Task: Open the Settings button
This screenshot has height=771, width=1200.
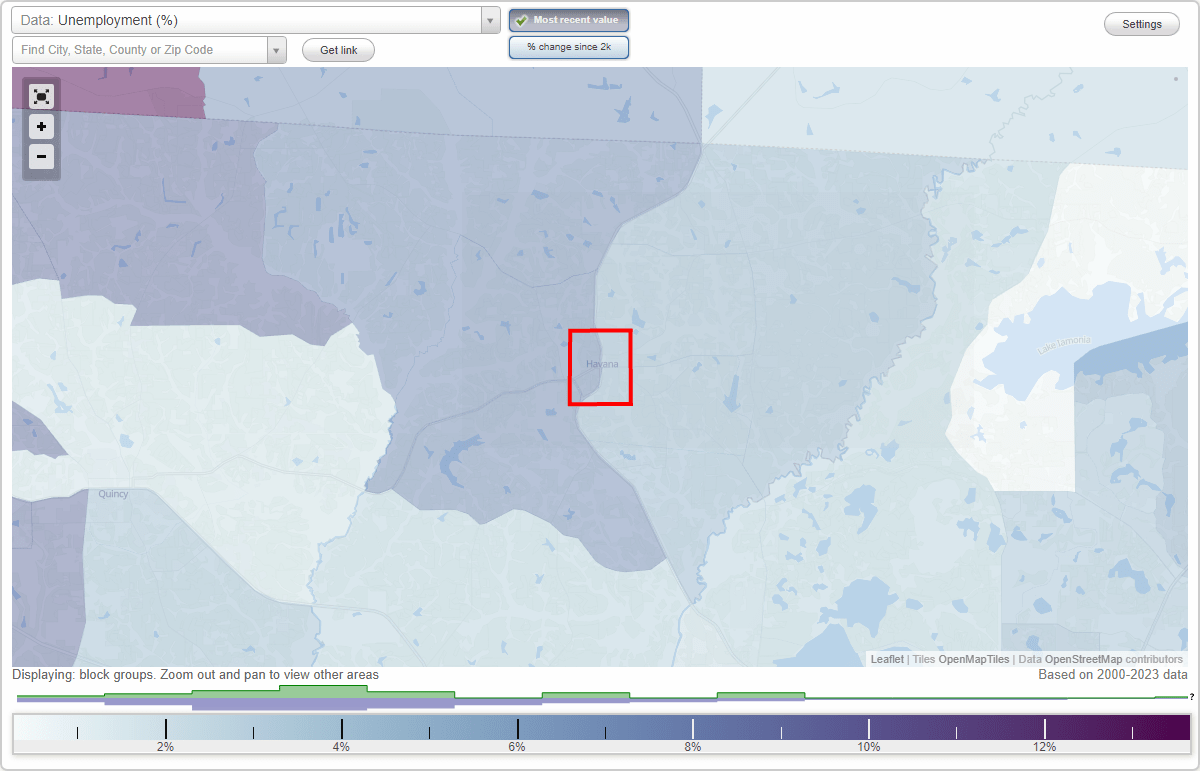Action: (1142, 25)
